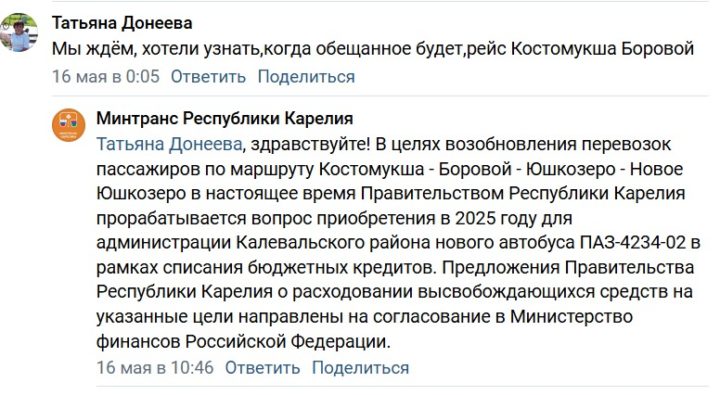Click the word здравствуйте in the reply
This screenshot has height=395, width=720.
(x=310, y=145)
